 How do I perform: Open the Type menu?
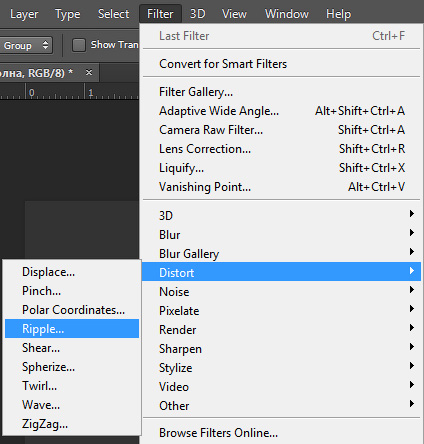pyautogui.click(x=68, y=14)
